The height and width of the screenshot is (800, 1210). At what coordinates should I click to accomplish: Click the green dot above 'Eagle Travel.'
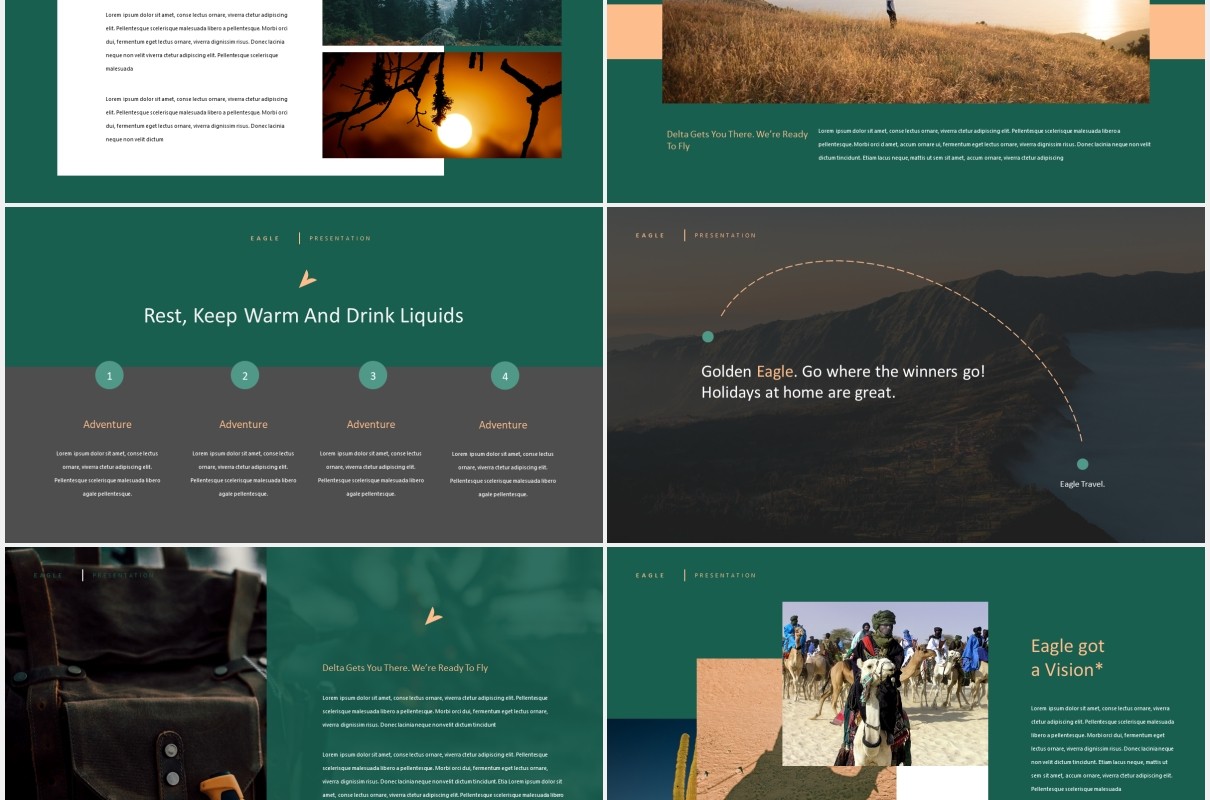pyautogui.click(x=1082, y=464)
